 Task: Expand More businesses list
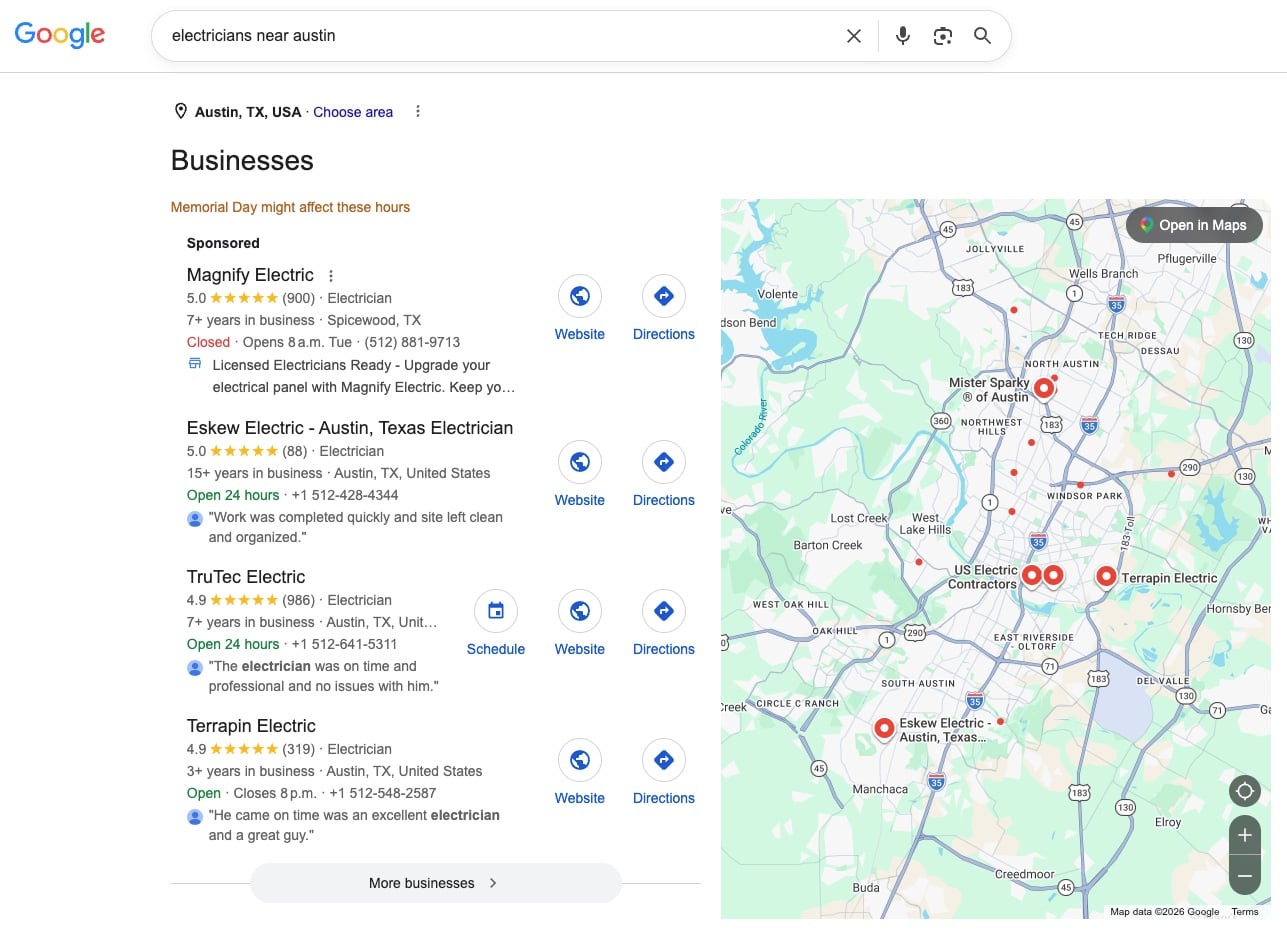(x=435, y=883)
